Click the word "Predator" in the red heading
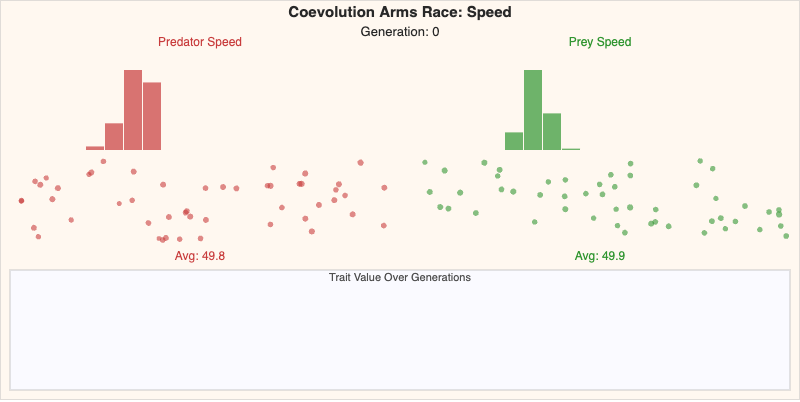This screenshot has width=800, height=402. coord(182,42)
